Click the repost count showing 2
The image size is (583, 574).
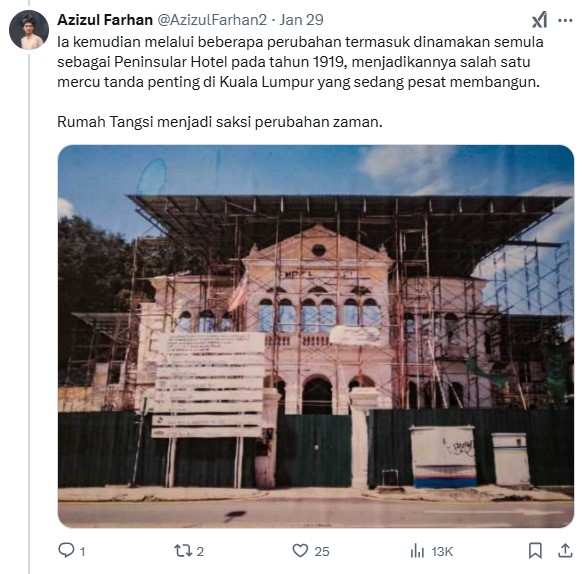pyautogui.click(x=200, y=551)
